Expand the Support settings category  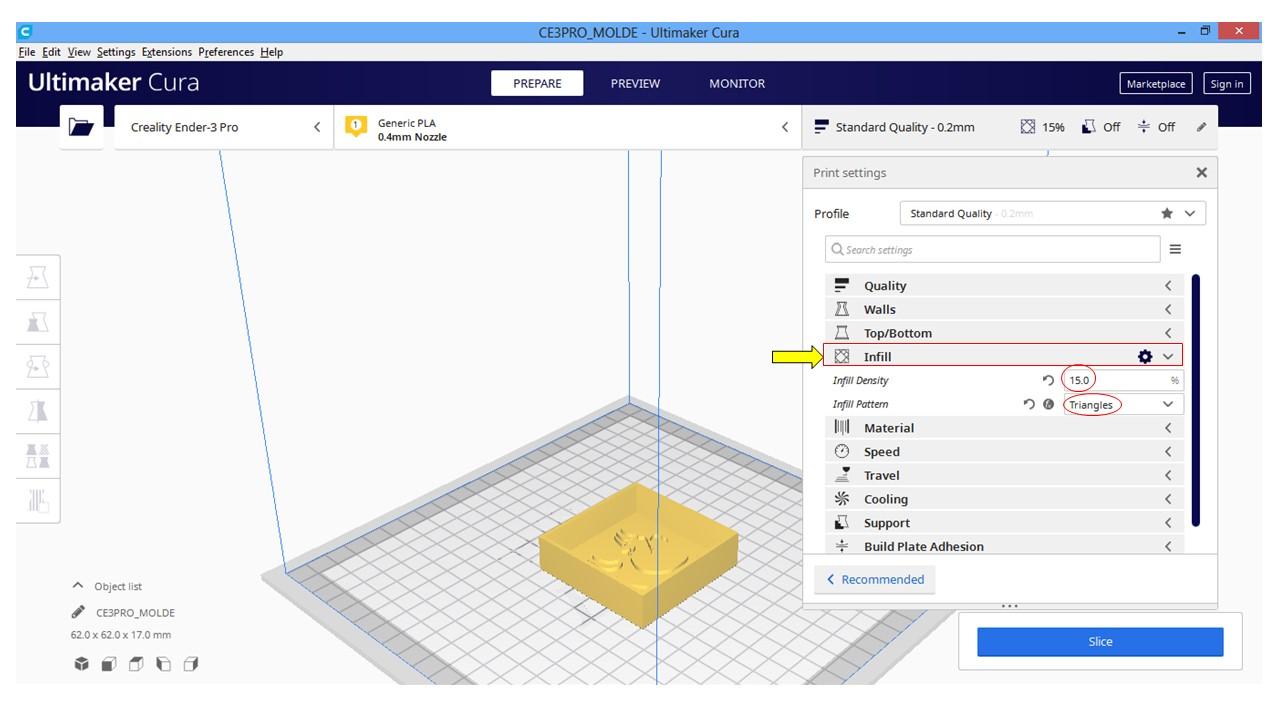coord(1004,522)
